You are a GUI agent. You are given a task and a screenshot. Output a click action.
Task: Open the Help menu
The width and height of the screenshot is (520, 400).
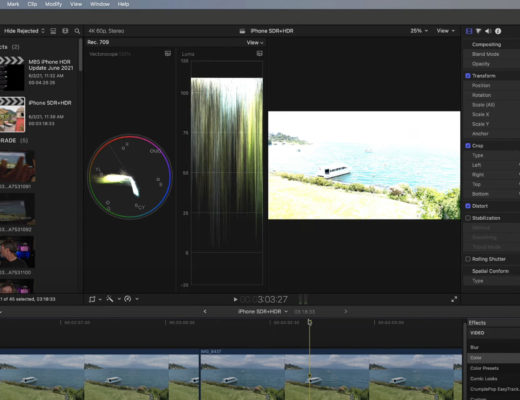[123, 4]
